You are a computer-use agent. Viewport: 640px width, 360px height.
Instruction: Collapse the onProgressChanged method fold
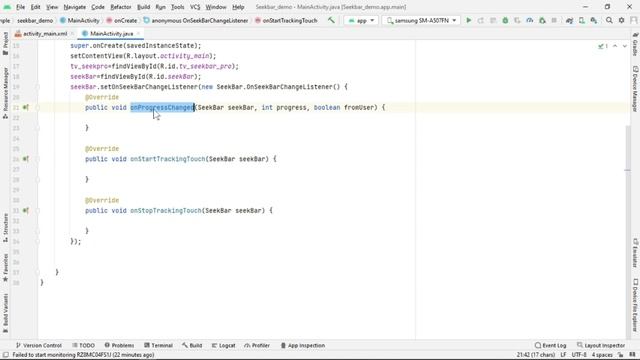37,108
